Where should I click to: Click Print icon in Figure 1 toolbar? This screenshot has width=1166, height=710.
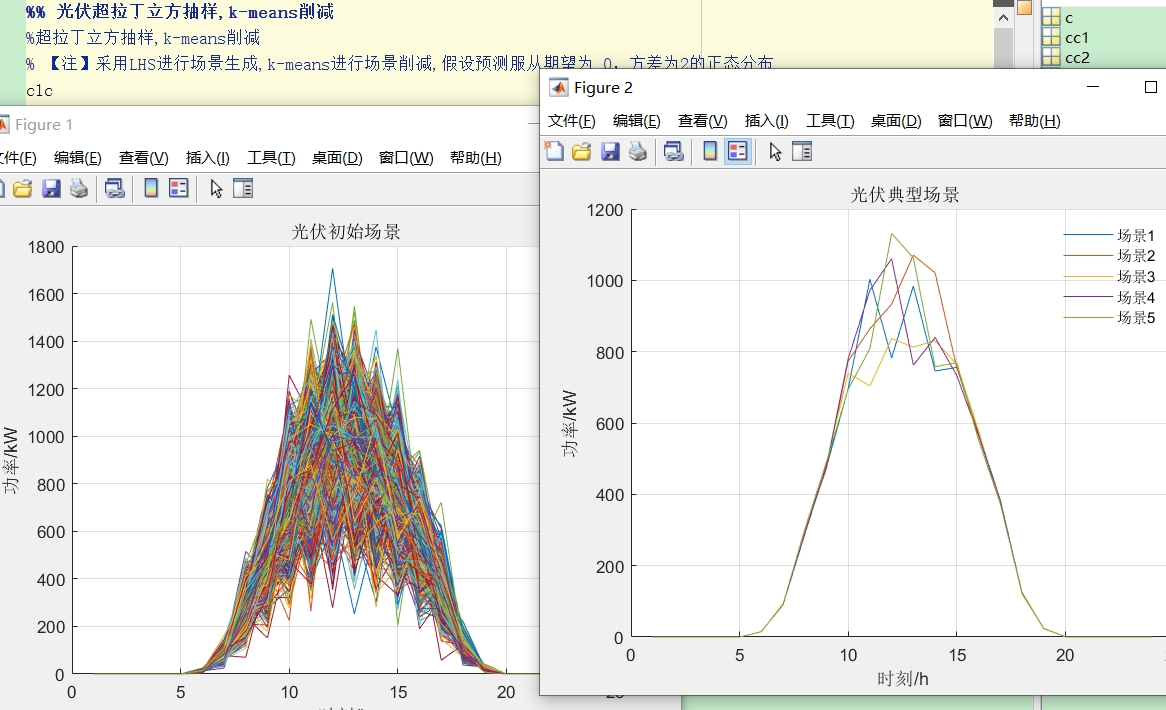[x=79, y=189]
